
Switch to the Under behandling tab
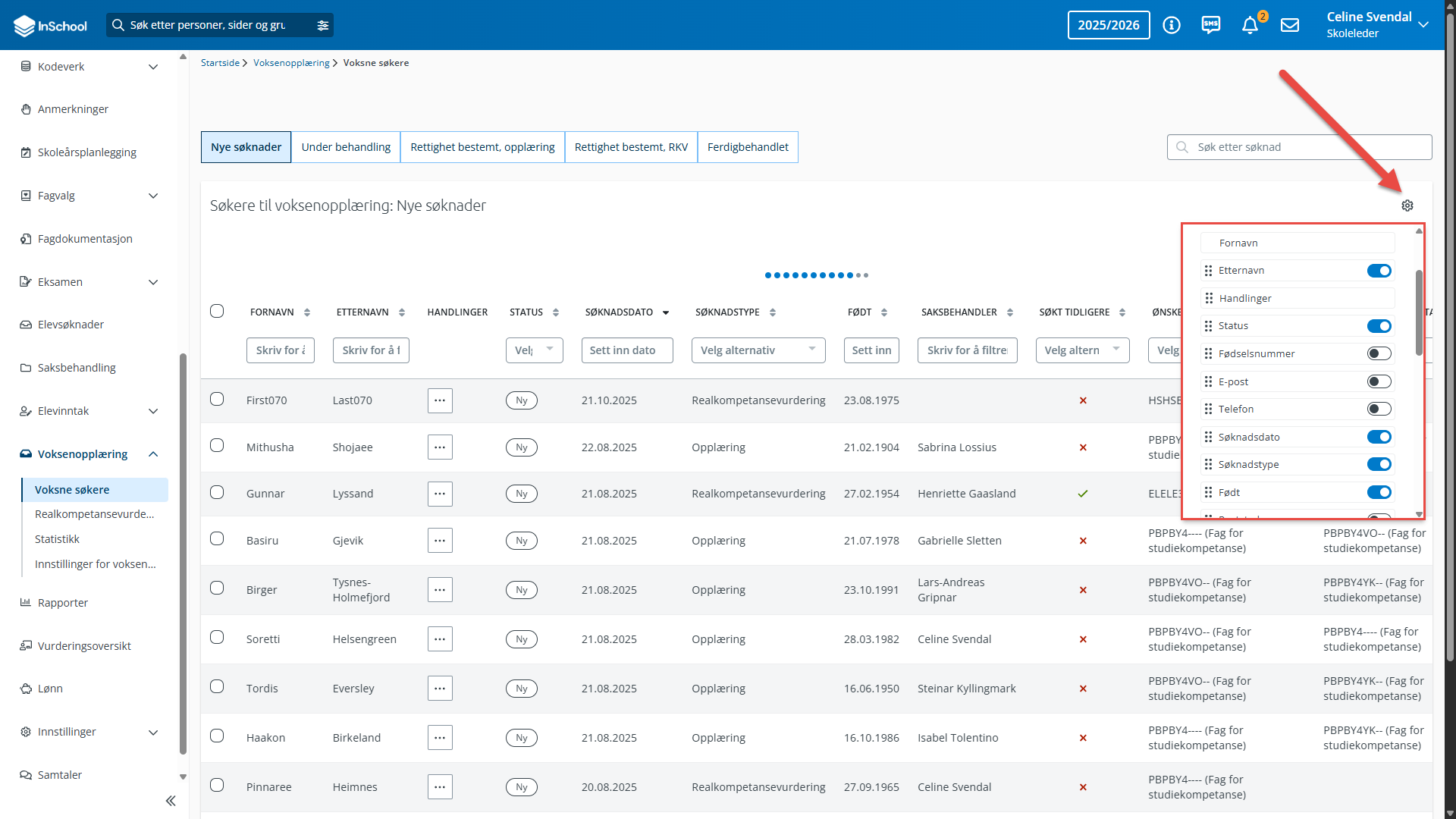pyautogui.click(x=346, y=146)
